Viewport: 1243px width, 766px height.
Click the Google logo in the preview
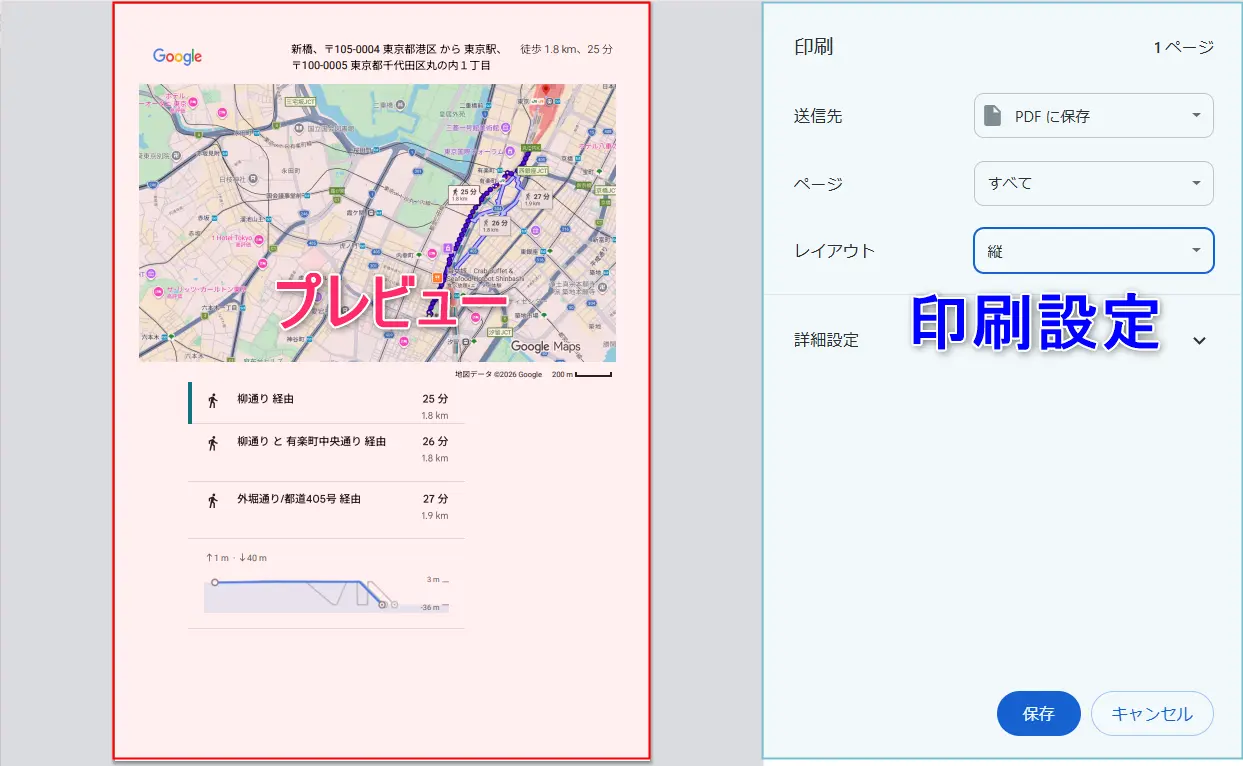[178, 57]
